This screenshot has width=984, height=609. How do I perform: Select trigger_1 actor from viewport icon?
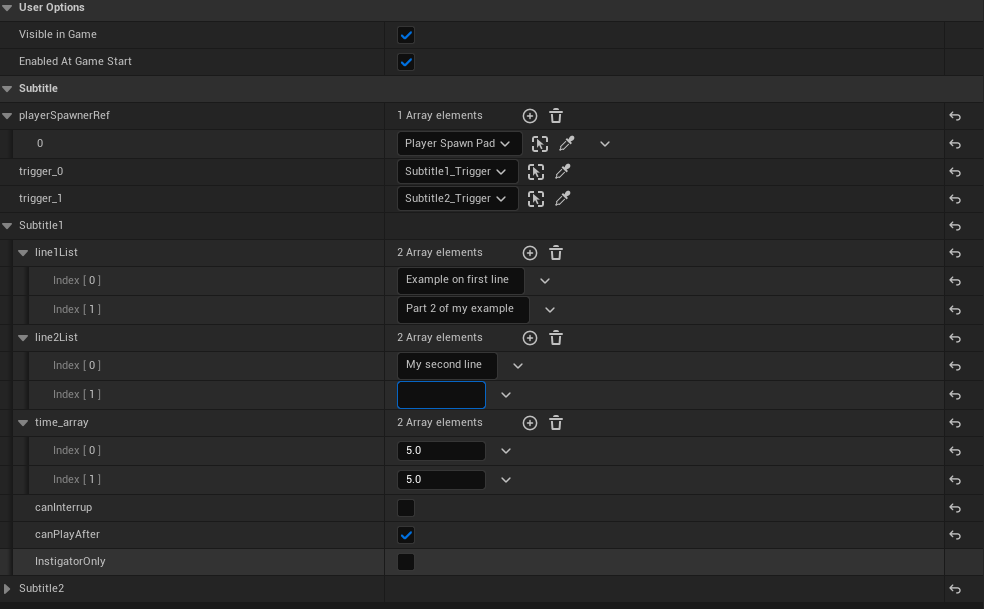[x=536, y=199]
